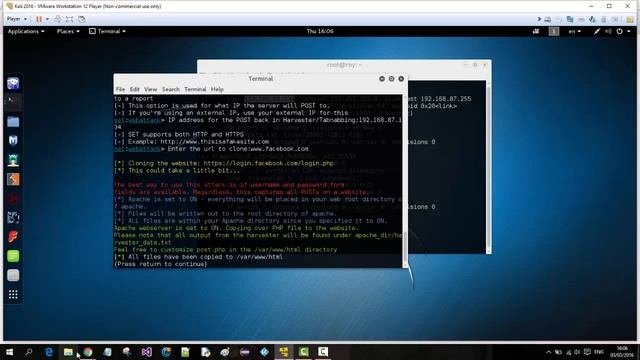
Task: Click the Thu 16:06 clock in the top bar
Action: coord(320,31)
